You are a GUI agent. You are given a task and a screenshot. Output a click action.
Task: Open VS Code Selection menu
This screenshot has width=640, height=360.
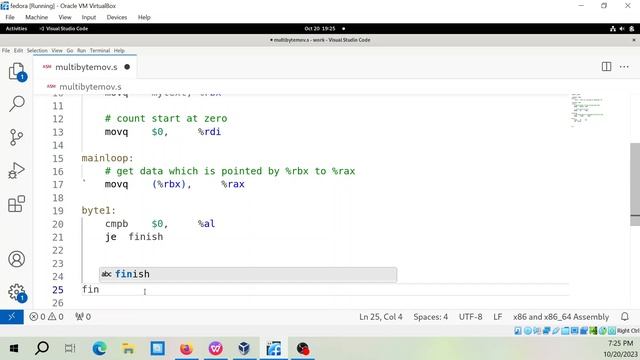coord(37,51)
